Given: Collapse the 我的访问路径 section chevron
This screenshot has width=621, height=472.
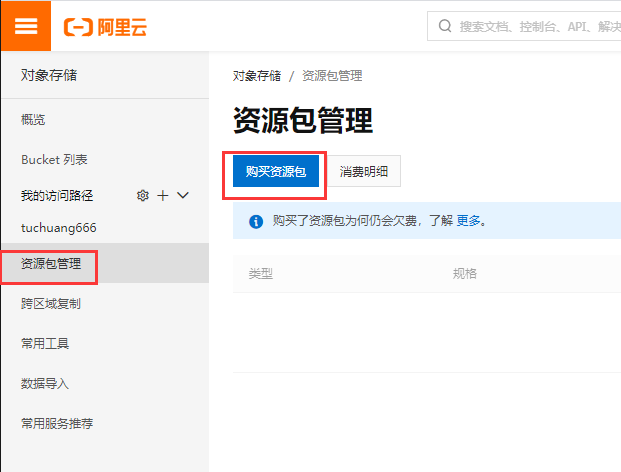Looking at the screenshot, I should [183, 196].
